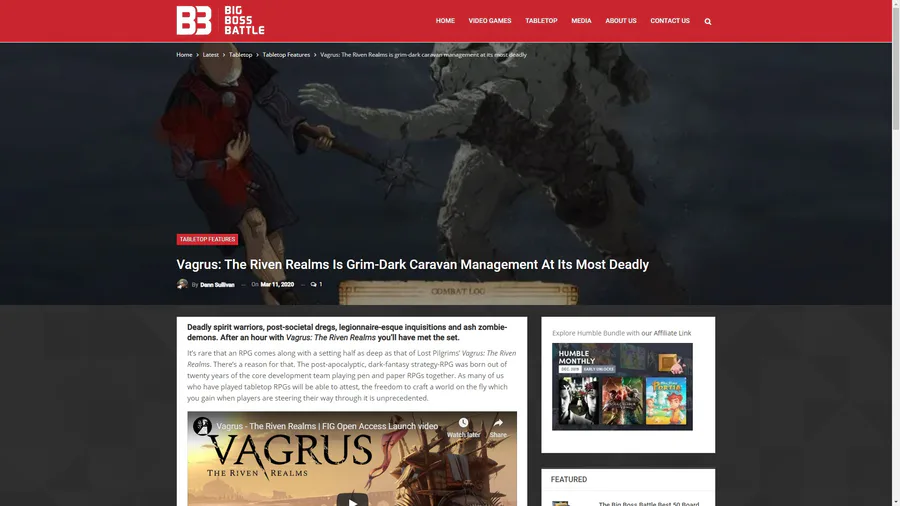
Task: Open the ABOUT US menu item
Action: (620, 21)
